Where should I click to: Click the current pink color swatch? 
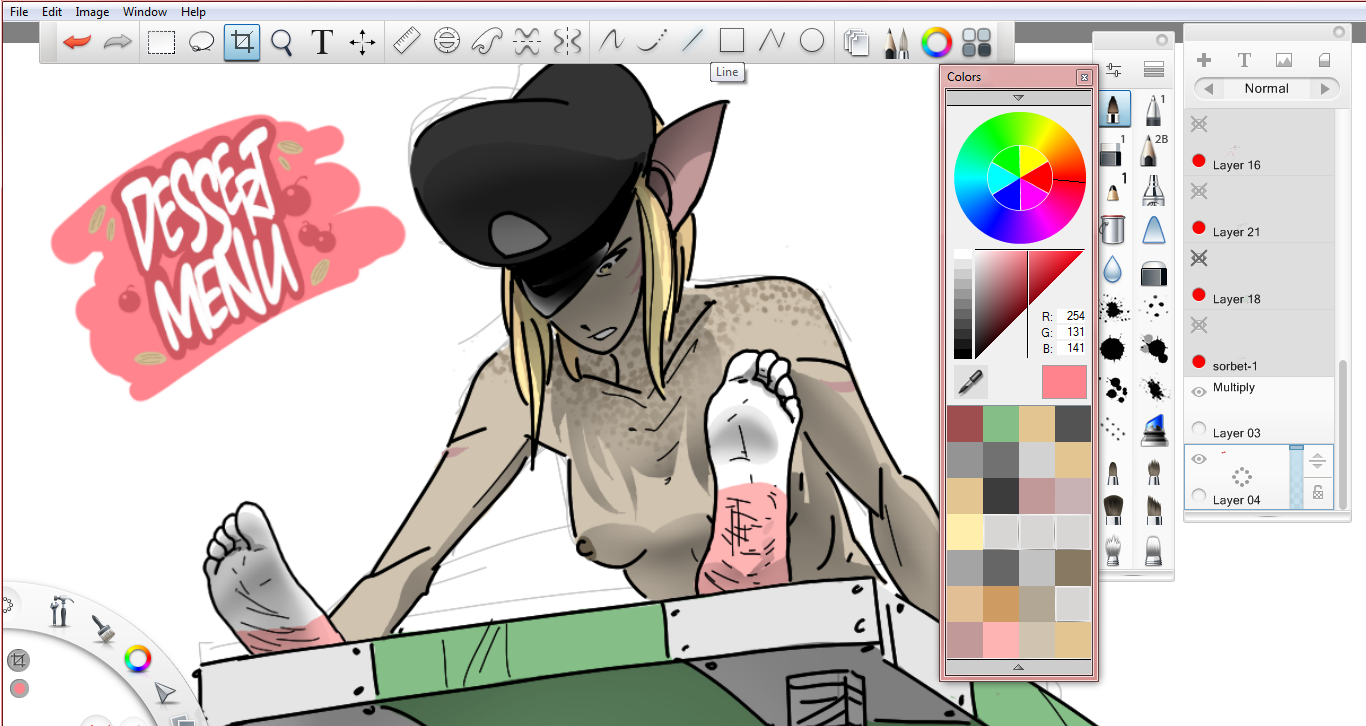[1064, 382]
